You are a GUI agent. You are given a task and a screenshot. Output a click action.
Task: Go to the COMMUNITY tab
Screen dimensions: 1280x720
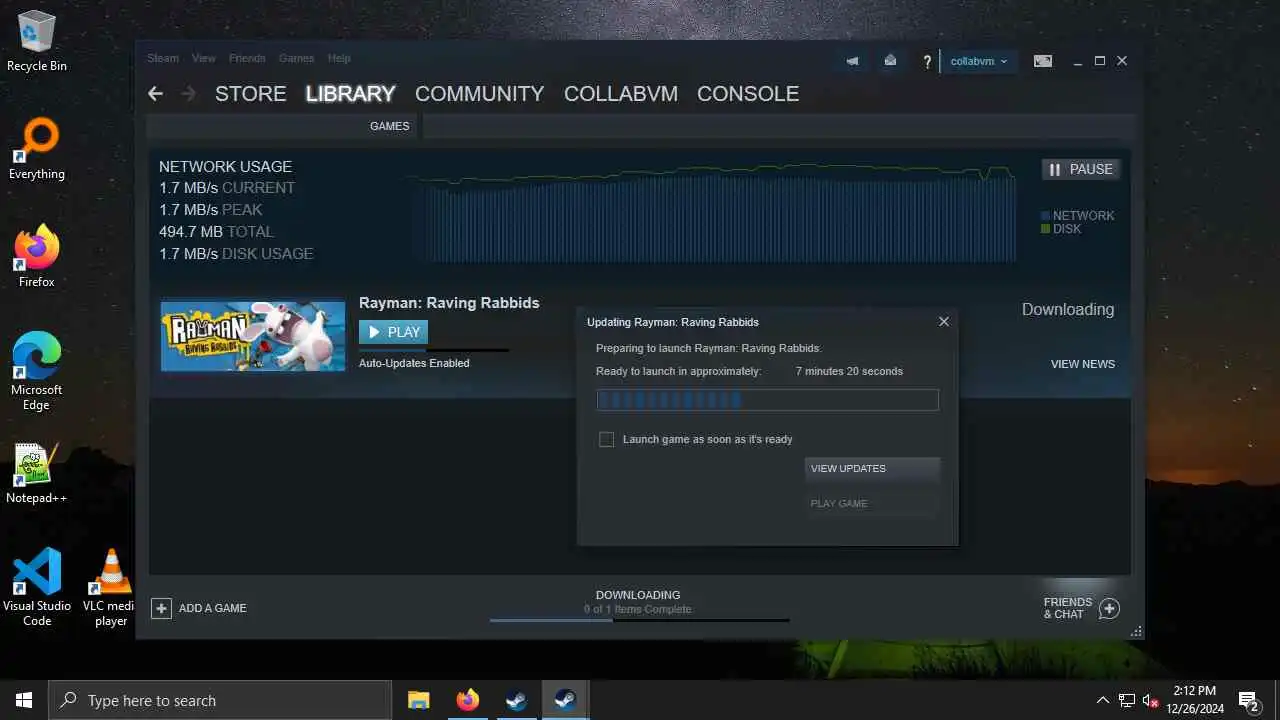tap(479, 93)
